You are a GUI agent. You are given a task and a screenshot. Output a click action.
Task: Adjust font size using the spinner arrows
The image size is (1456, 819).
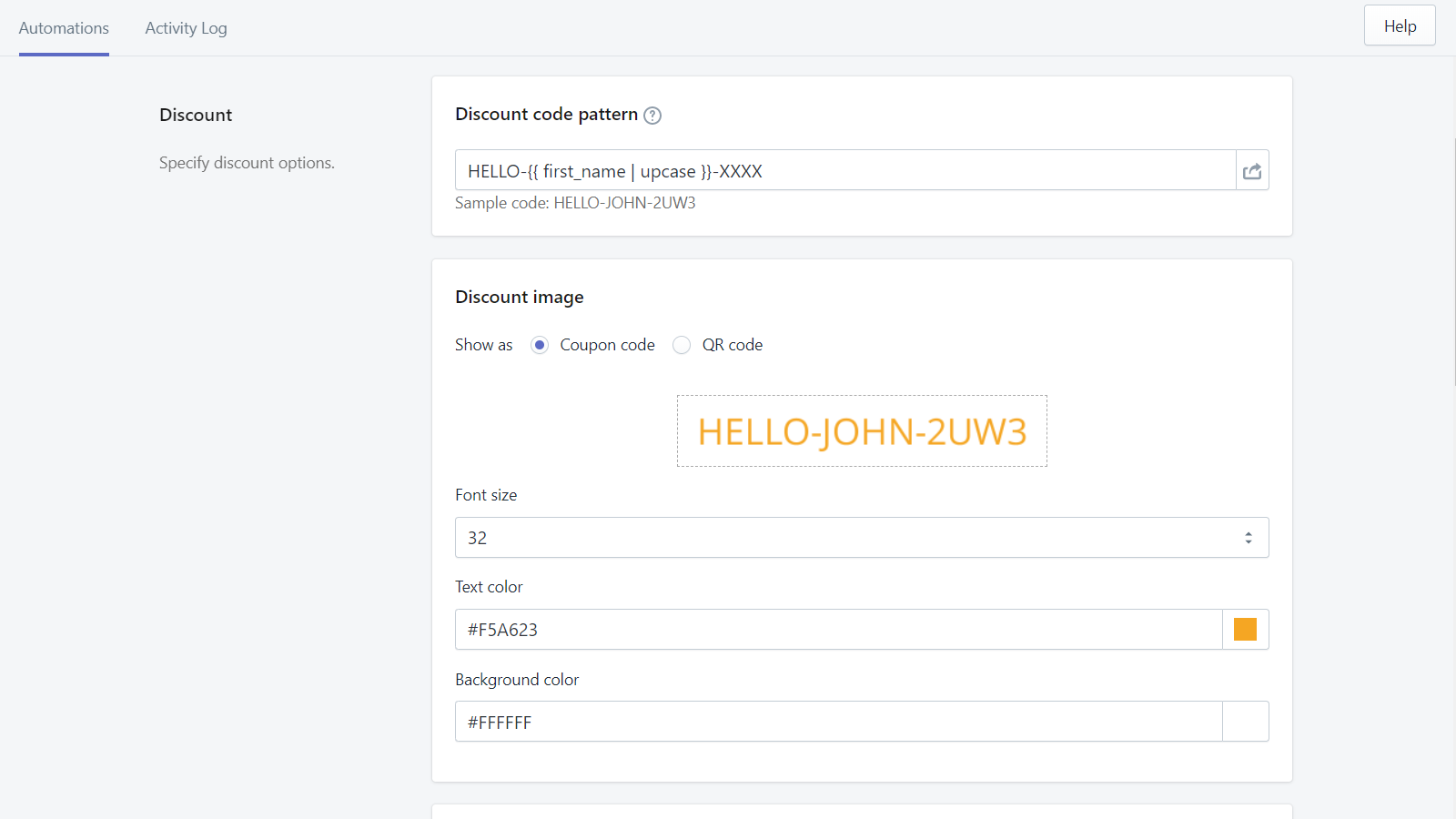click(1250, 537)
